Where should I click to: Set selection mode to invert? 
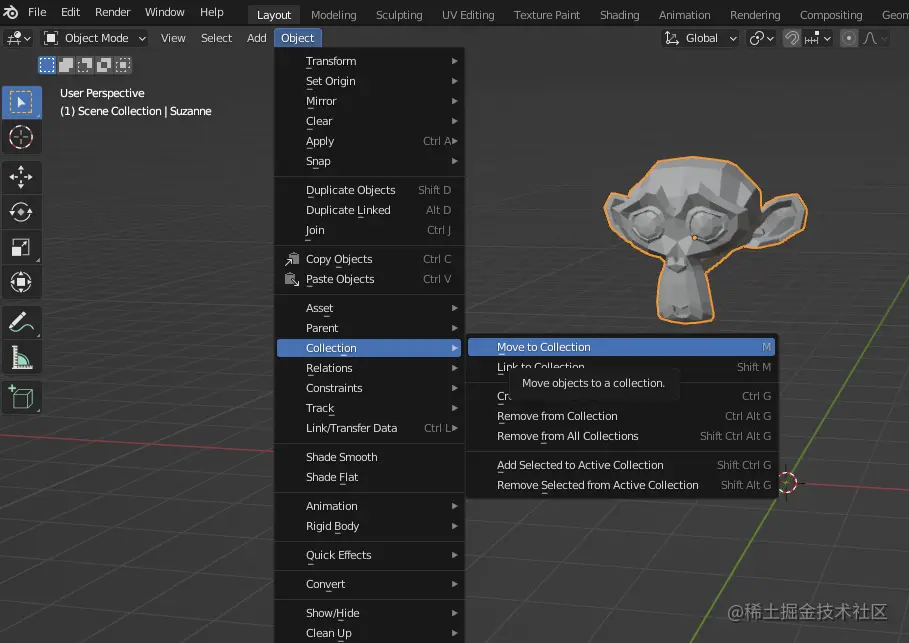pyautogui.click(x=104, y=65)
